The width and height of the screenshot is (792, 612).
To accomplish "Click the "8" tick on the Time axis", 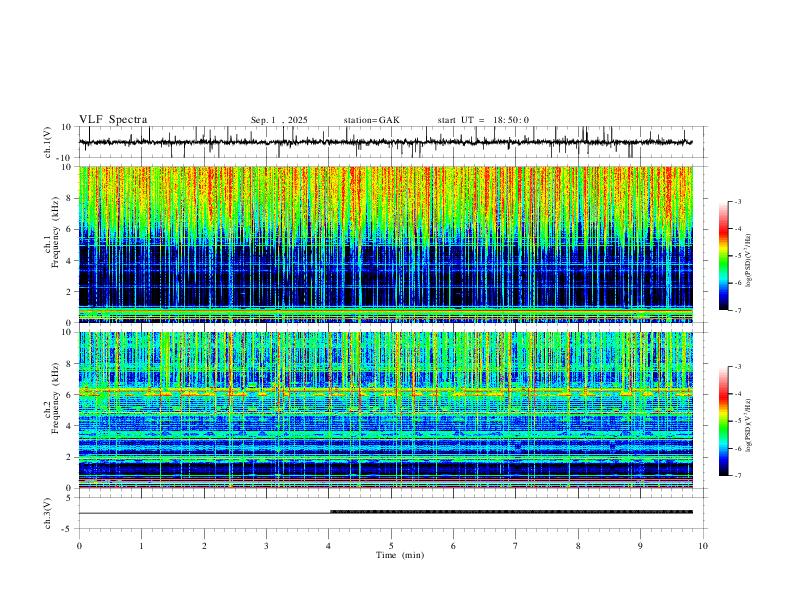I will 578,546.
